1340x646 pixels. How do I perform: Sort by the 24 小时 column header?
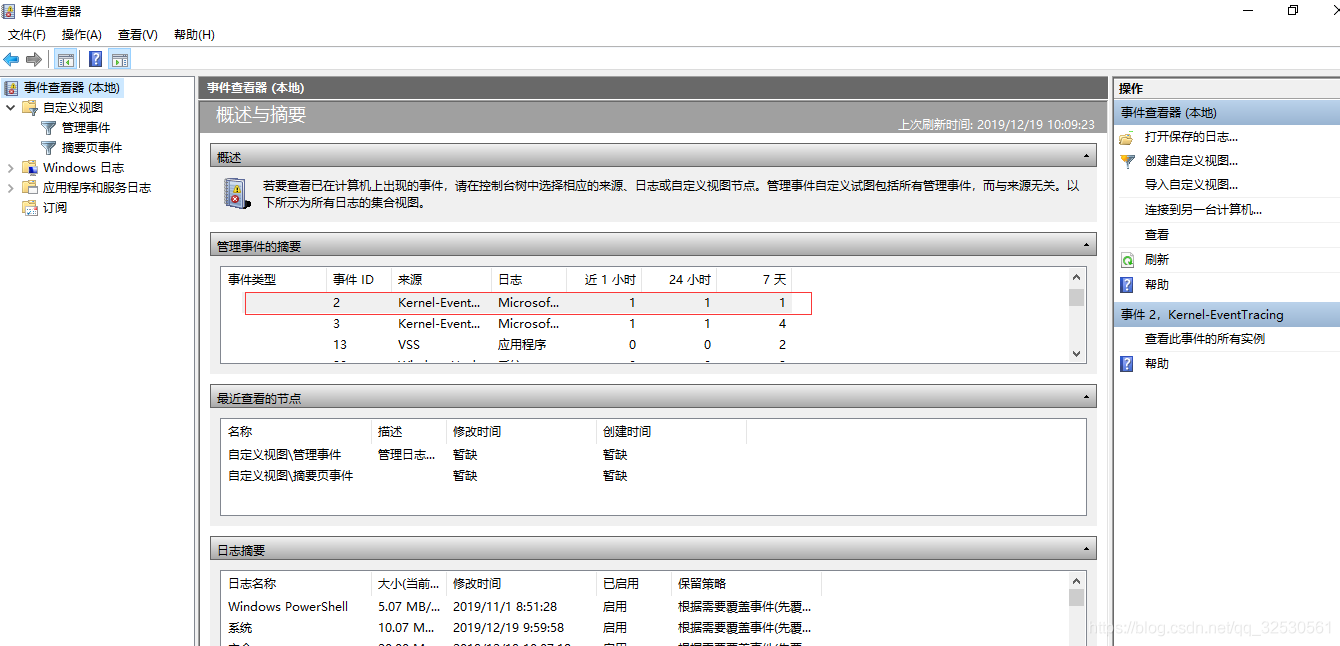[679, 279]
